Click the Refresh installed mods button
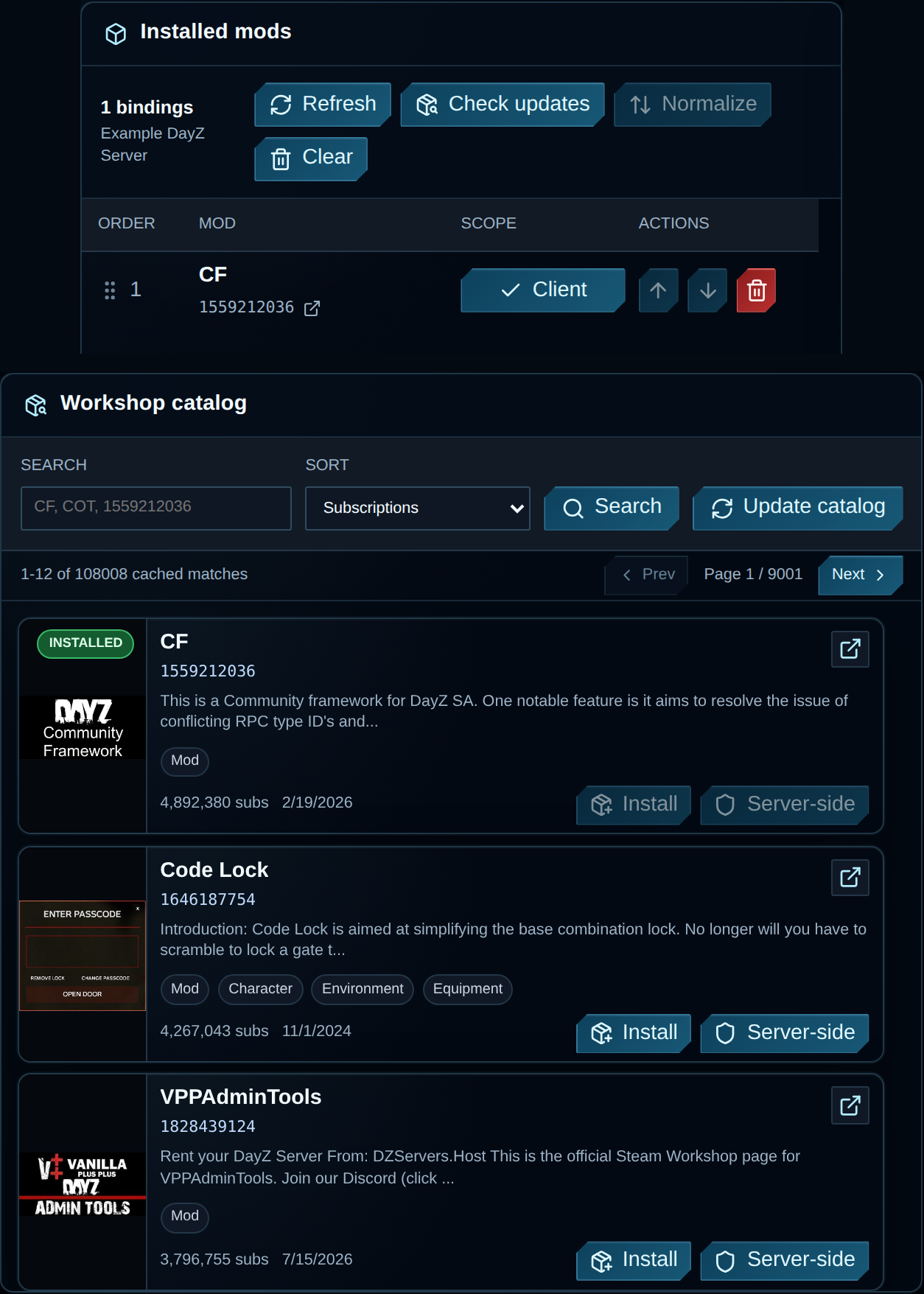 323,105
